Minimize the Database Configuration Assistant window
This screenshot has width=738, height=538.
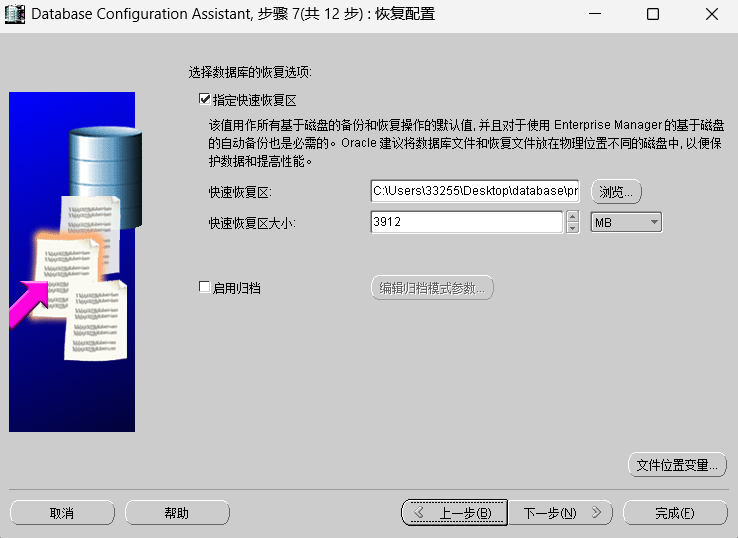[x=595, y=14]
